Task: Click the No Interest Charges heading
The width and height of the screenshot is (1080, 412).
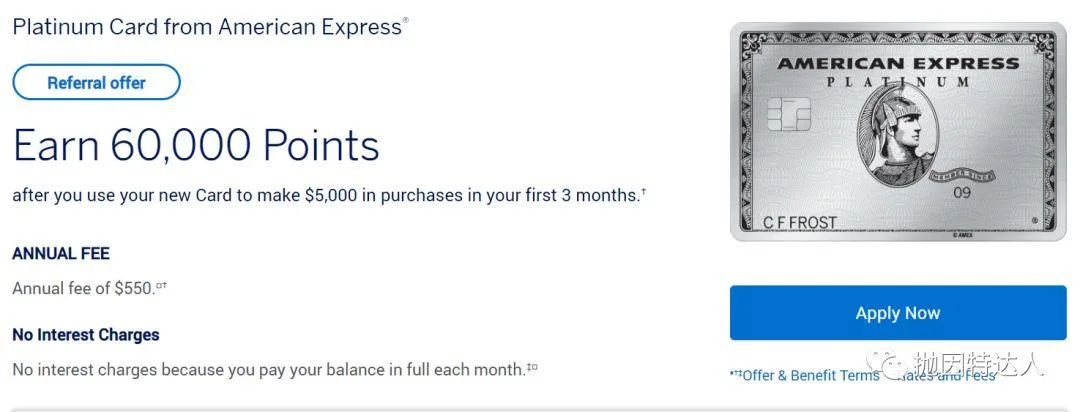Action: pos(85,335)
